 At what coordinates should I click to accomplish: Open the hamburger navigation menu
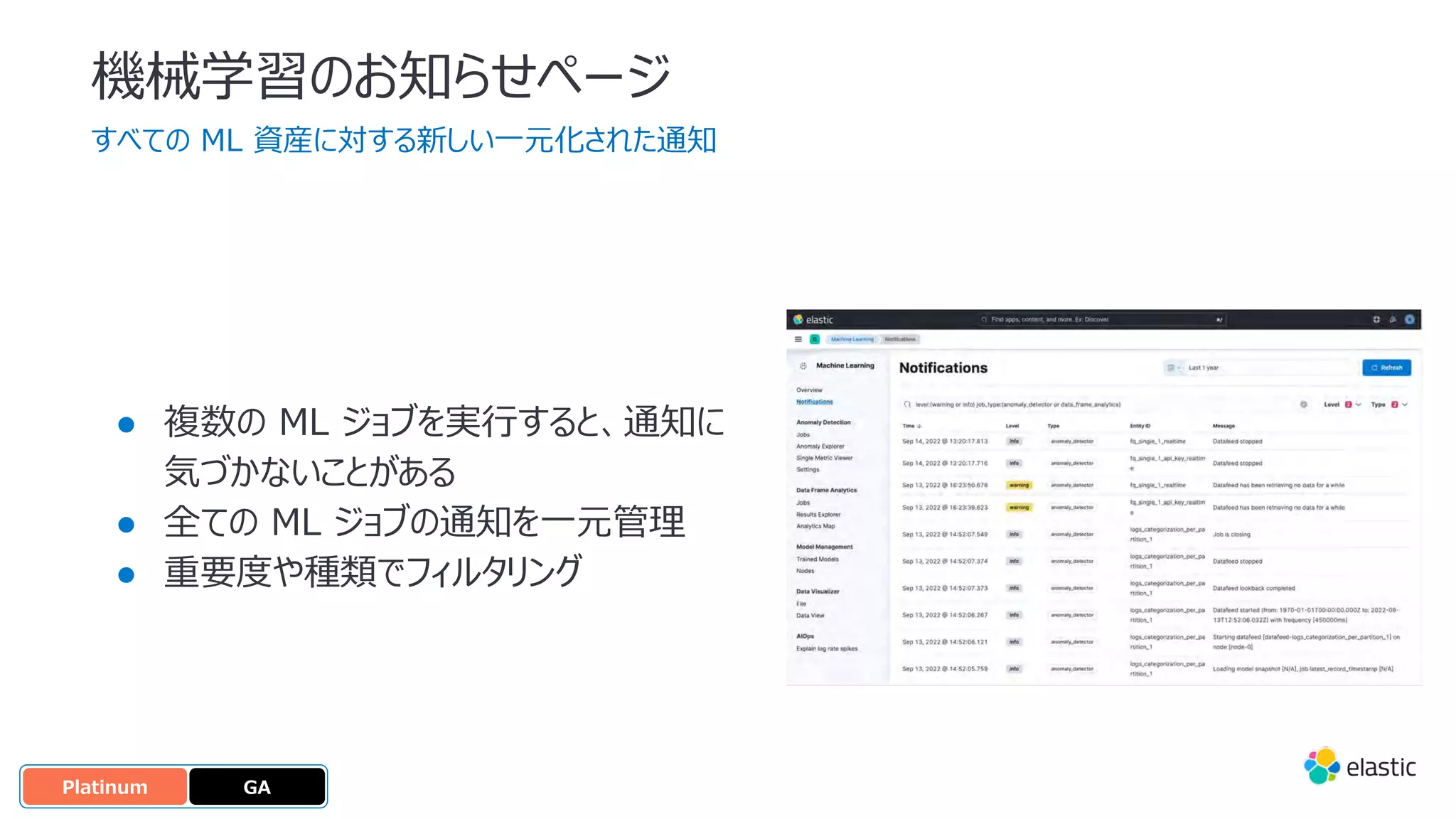point(798,339)
